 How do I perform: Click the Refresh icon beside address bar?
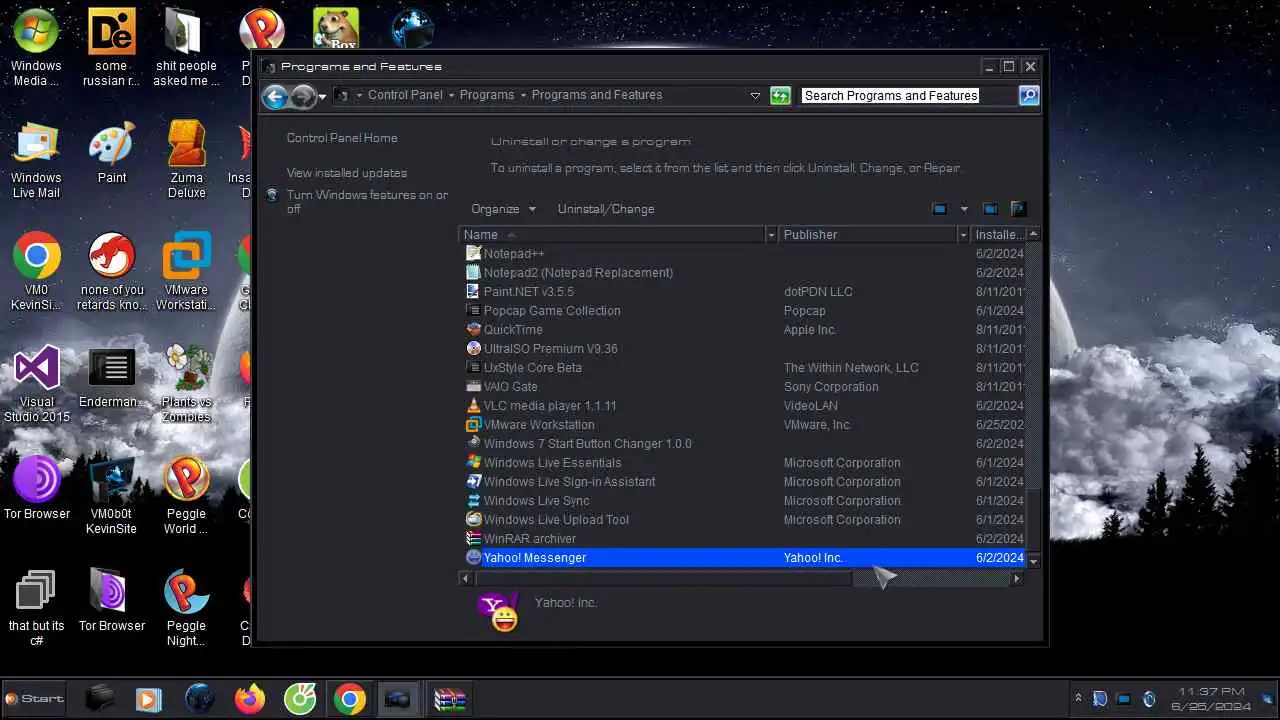click(x=781, y=96)
